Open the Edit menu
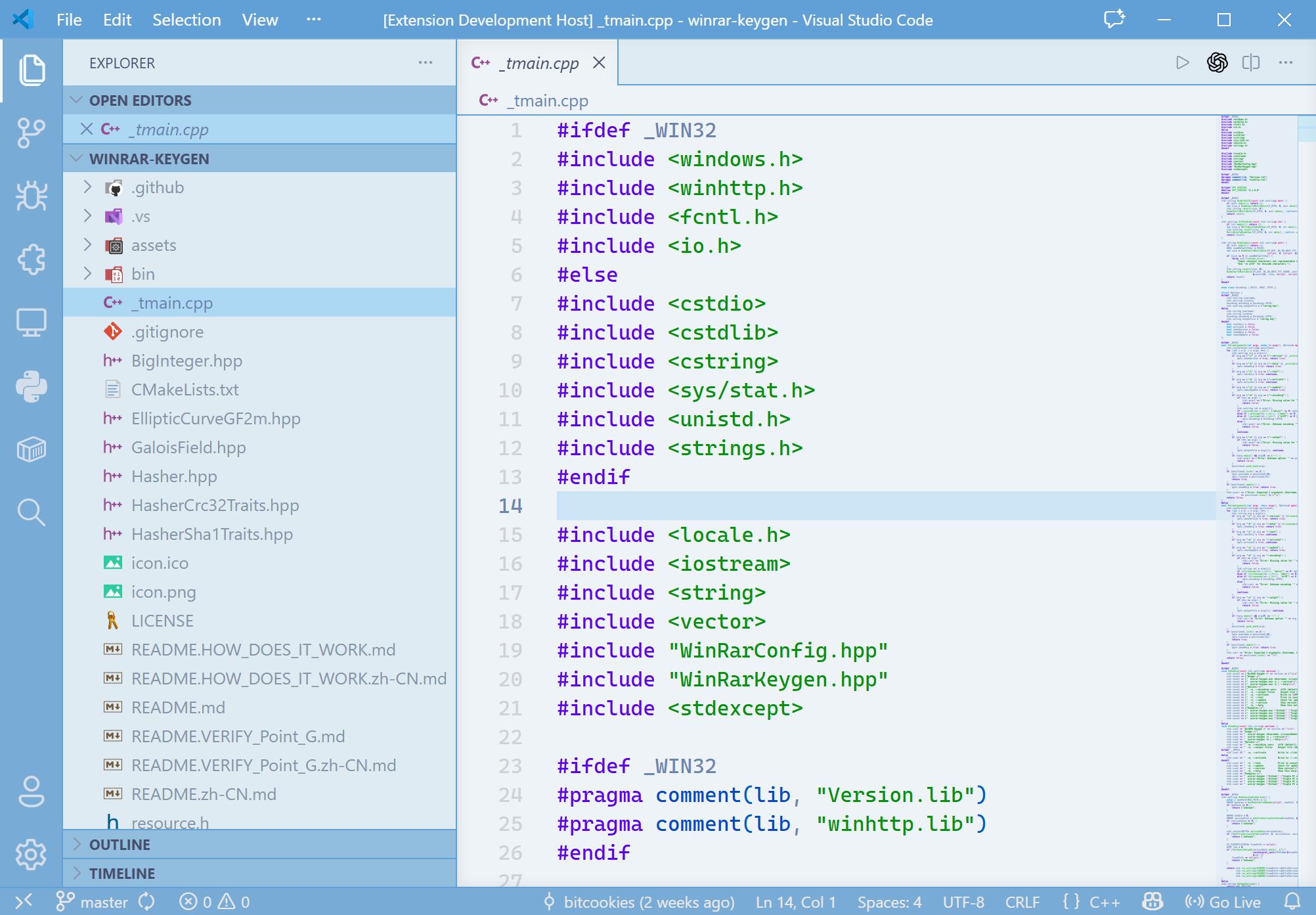The width and height of the screenshot is (1316, 915). point(117,20)
